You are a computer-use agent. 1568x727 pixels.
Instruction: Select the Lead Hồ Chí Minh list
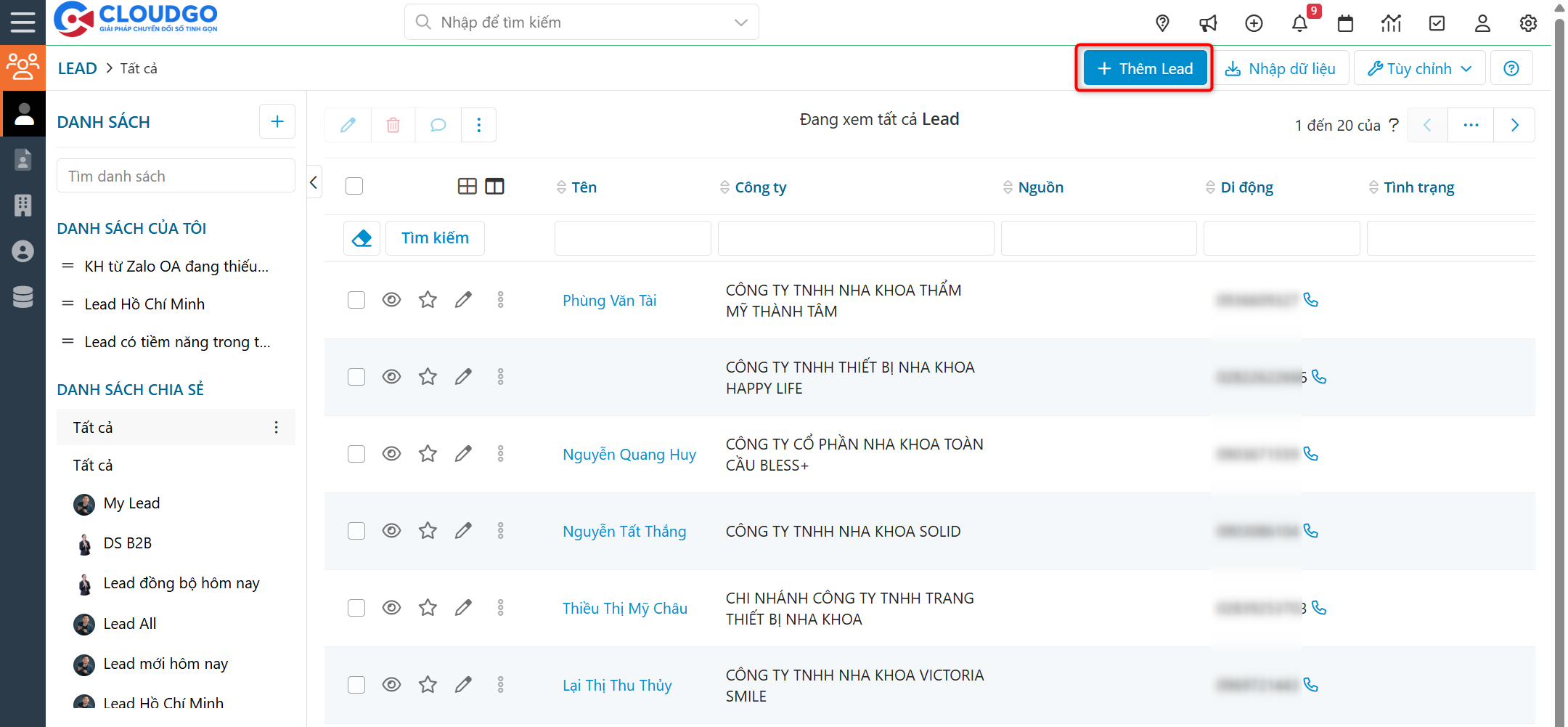(144, 304)
